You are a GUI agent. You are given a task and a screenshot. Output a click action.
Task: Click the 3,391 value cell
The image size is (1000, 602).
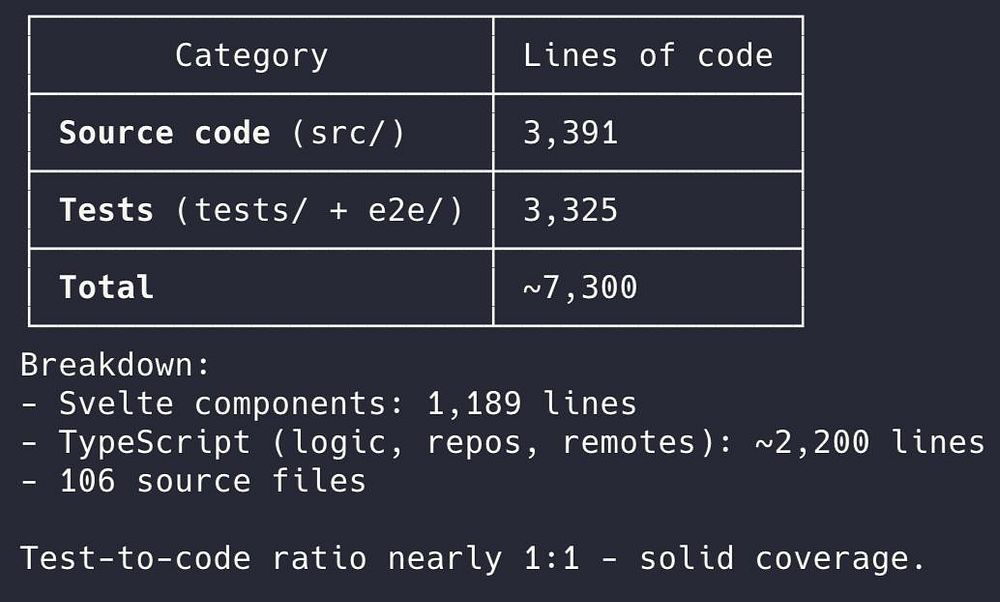coord(570,133)
